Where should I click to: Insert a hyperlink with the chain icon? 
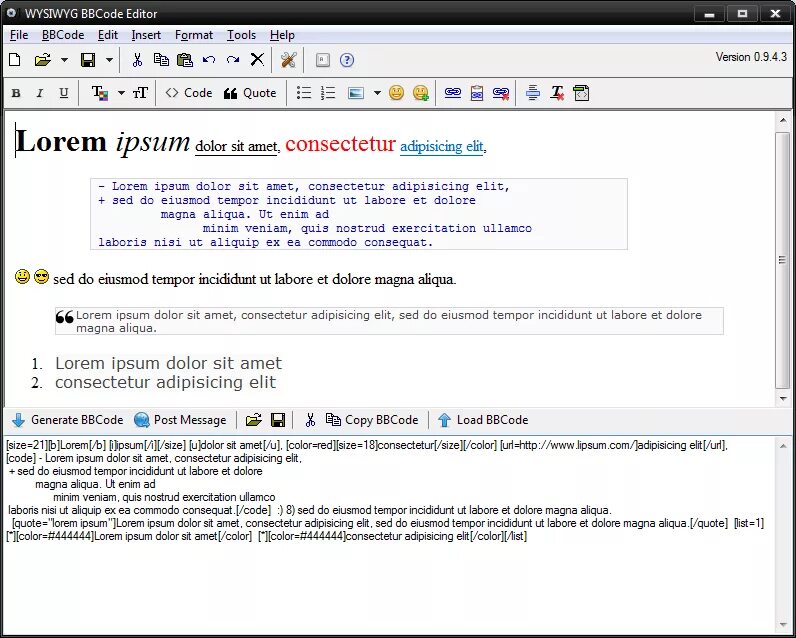(x=453, y=93)
